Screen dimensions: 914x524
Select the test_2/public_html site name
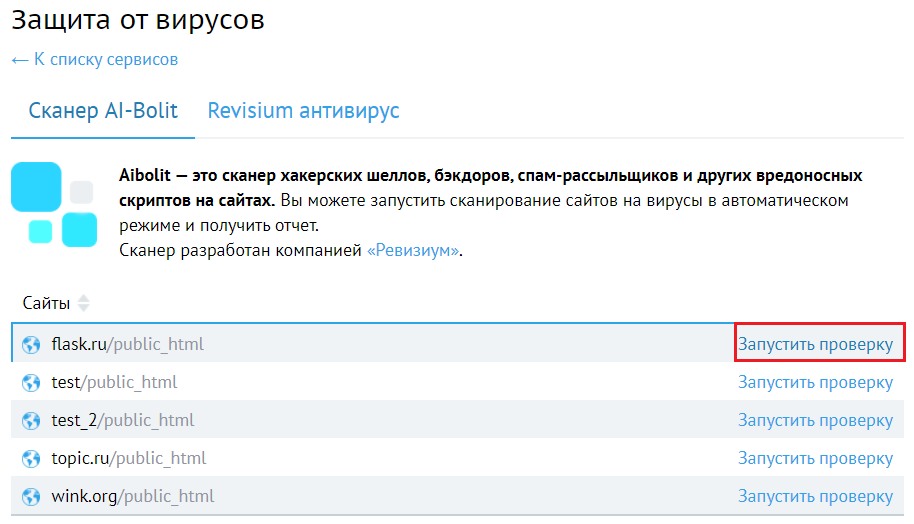click(123, 420)
